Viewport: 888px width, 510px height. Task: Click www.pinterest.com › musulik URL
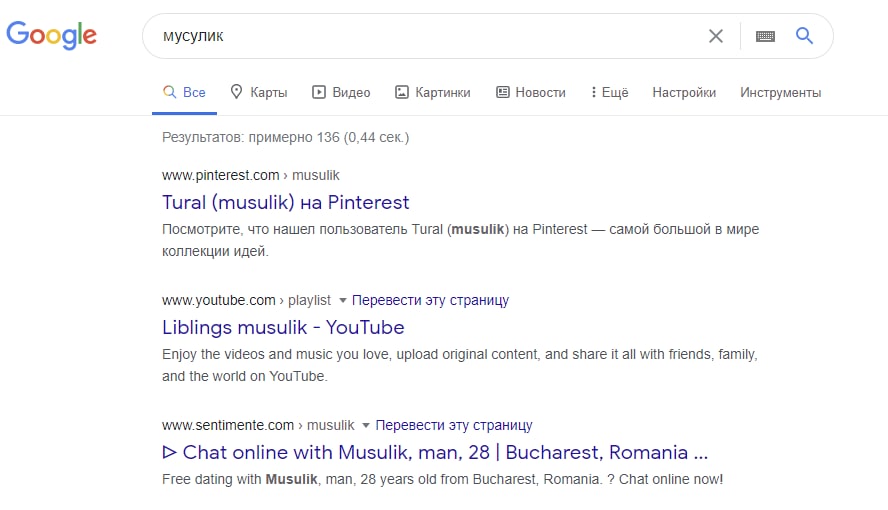pos(251,175)
